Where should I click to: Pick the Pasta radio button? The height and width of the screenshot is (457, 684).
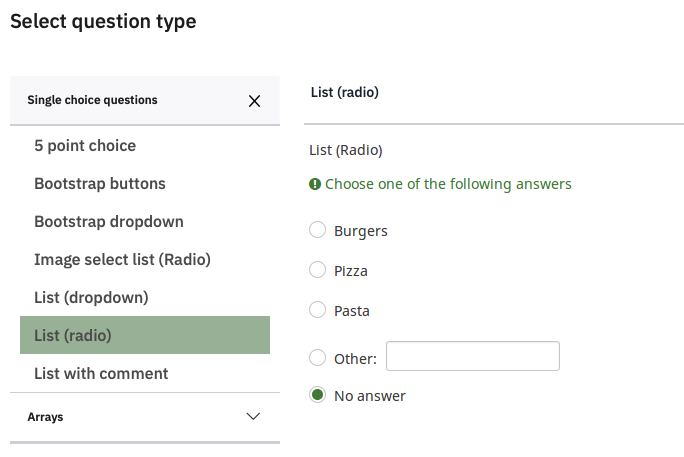318,310
